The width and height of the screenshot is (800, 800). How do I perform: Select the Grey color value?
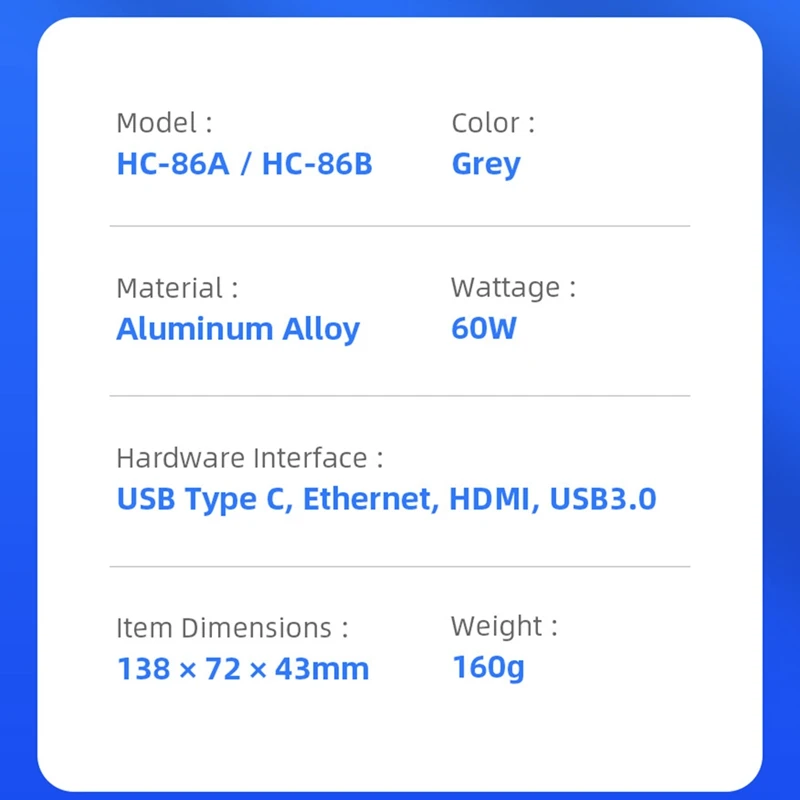click(x=486, y=165)
